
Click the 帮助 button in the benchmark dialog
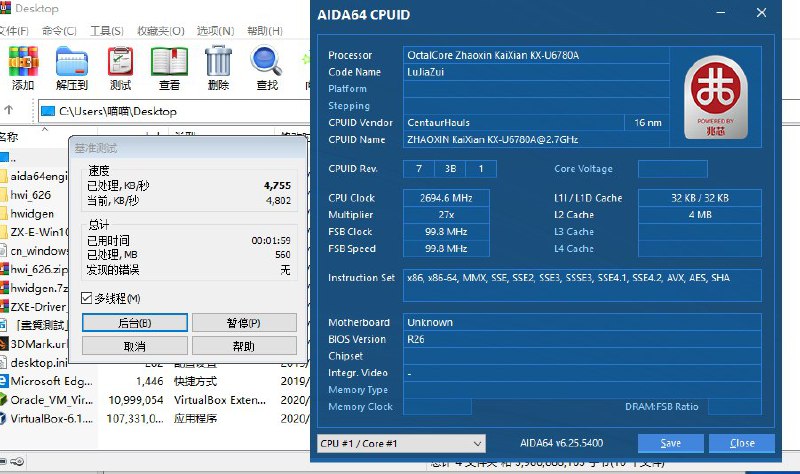coord(244,346)
